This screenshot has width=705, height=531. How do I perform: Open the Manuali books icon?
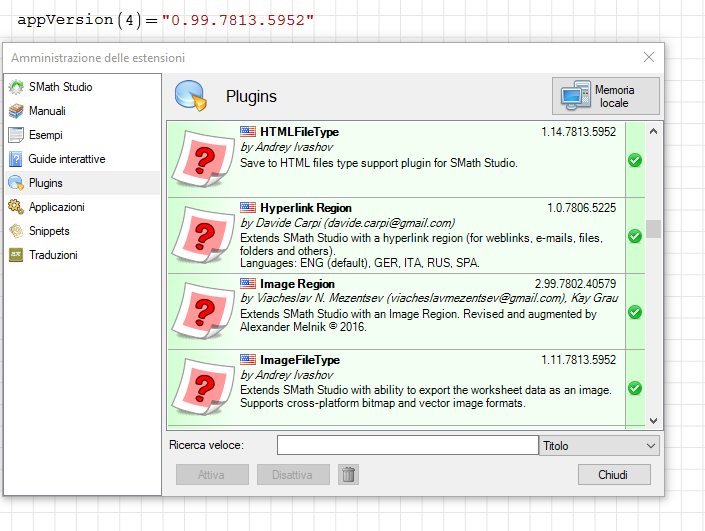pyautogui.click(x=16, y=111)
